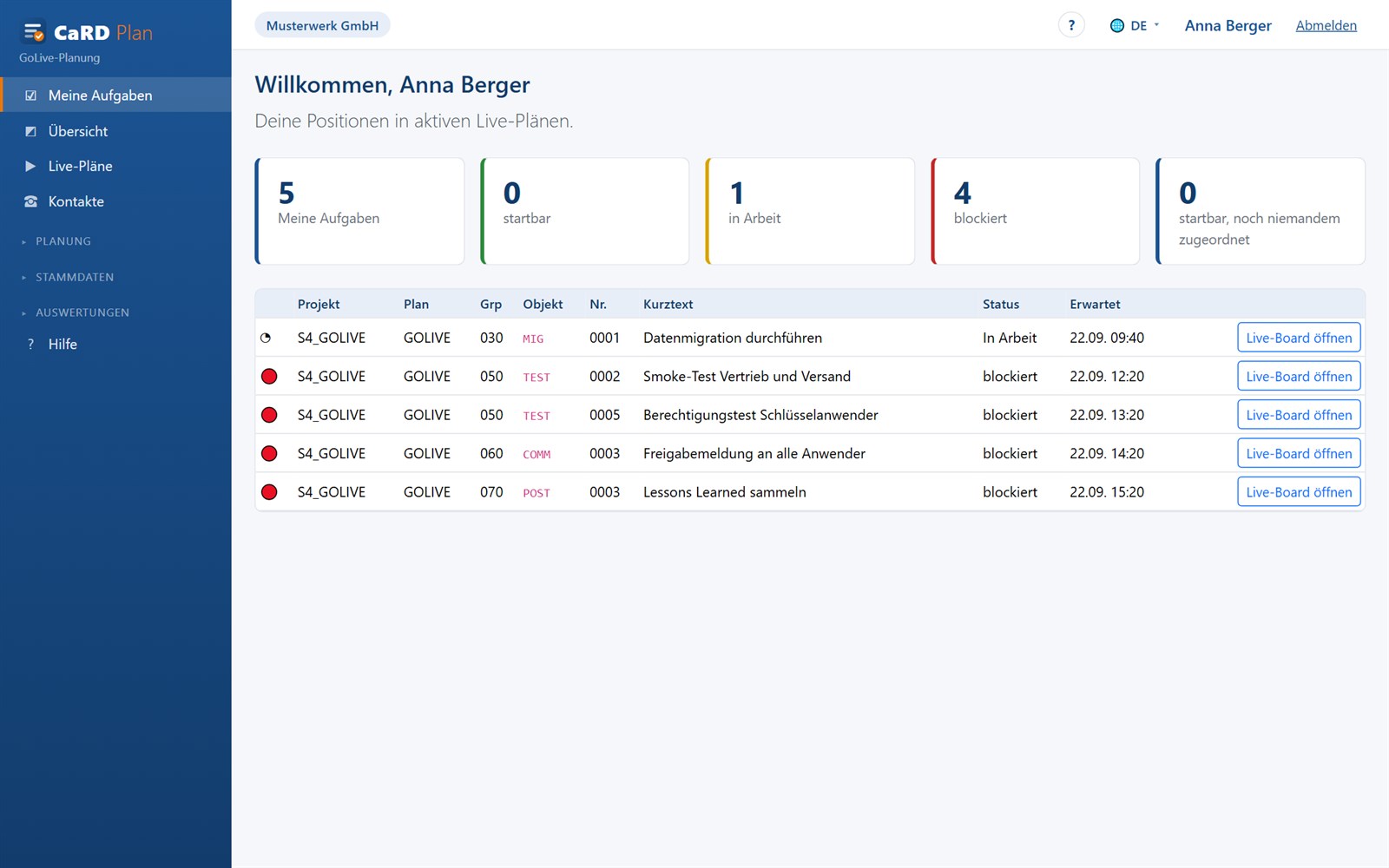The height and width of the screenshot is (868, 1389).
Task: Click the red blocked dot for Lessons Learned row
Action: [269, 492]
